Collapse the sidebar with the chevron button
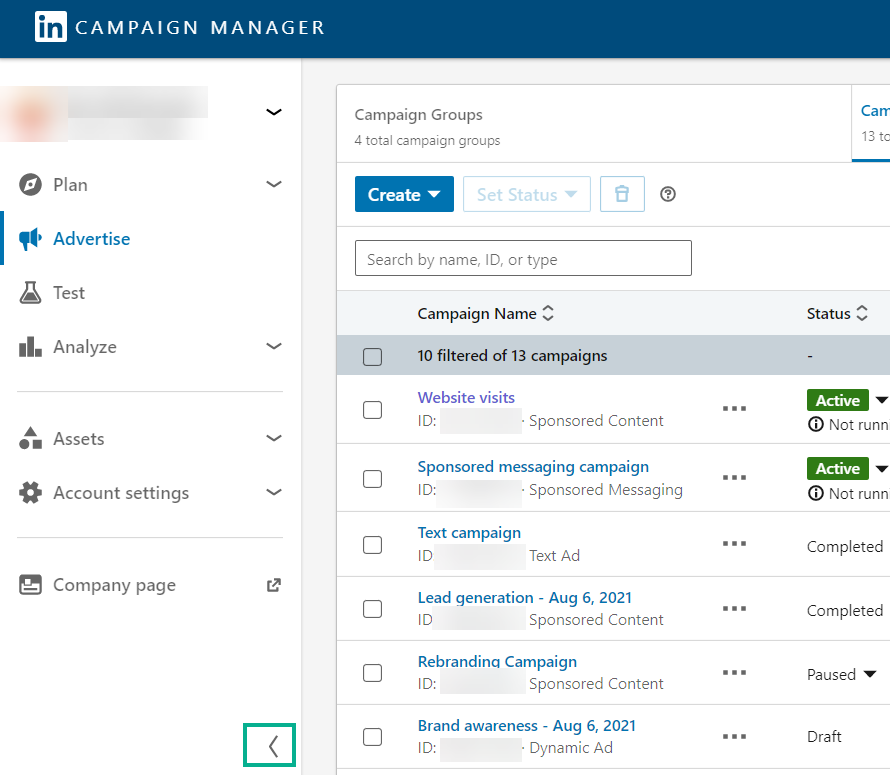890x775 pixels. (x=269, y=745)
